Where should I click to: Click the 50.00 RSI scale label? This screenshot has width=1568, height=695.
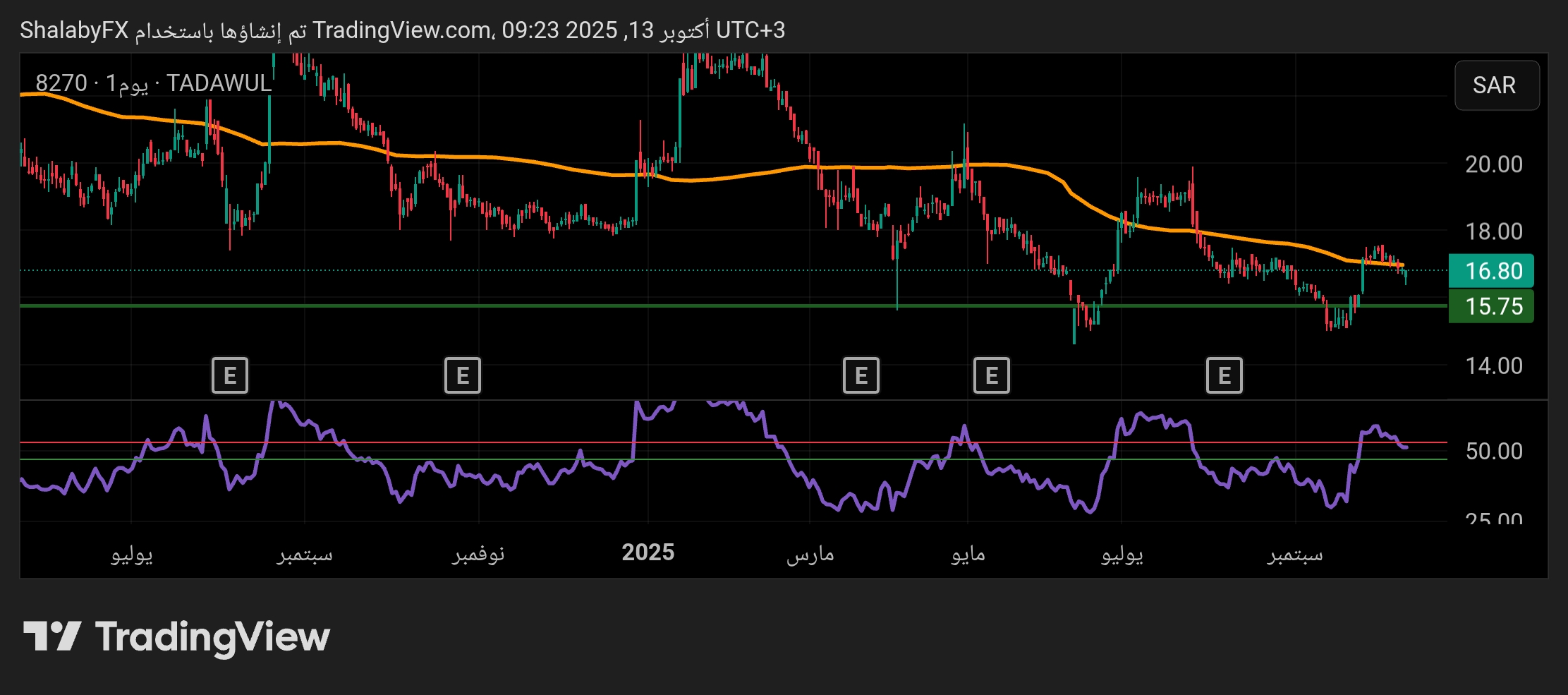pyautogui.click(x=1493, y=452)
